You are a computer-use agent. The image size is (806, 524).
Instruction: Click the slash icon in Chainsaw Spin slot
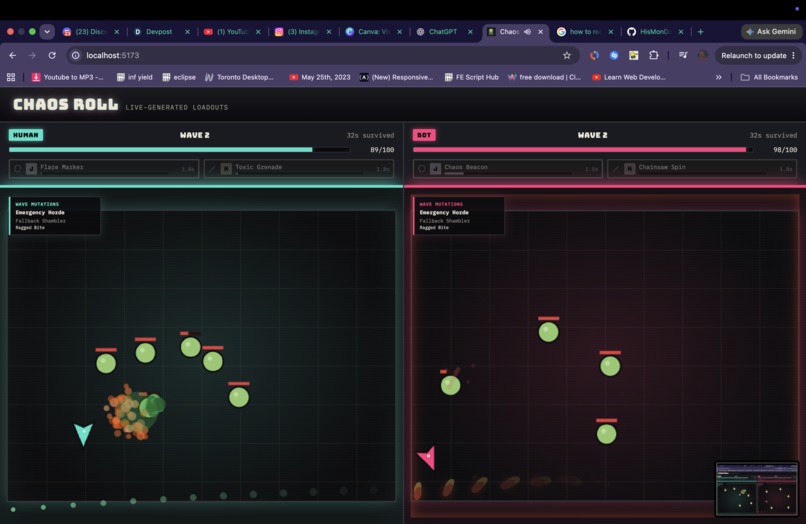pos(615,168)
